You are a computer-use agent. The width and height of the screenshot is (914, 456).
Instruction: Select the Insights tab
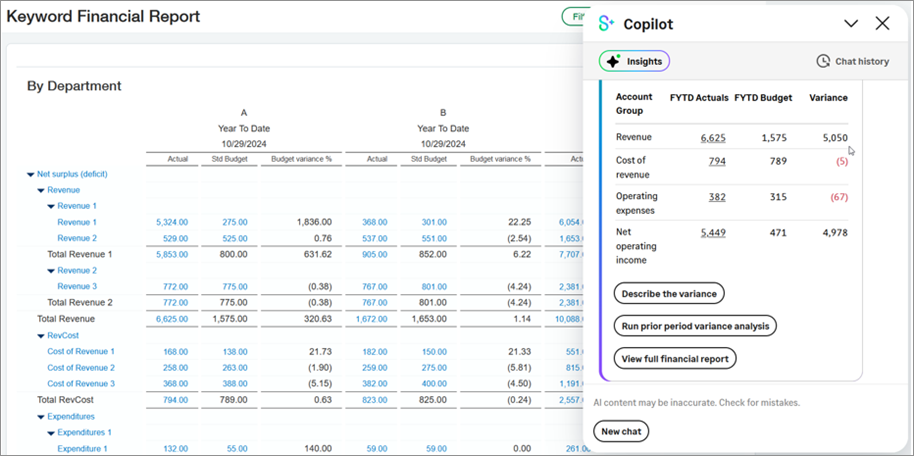(x=634, y=61)
